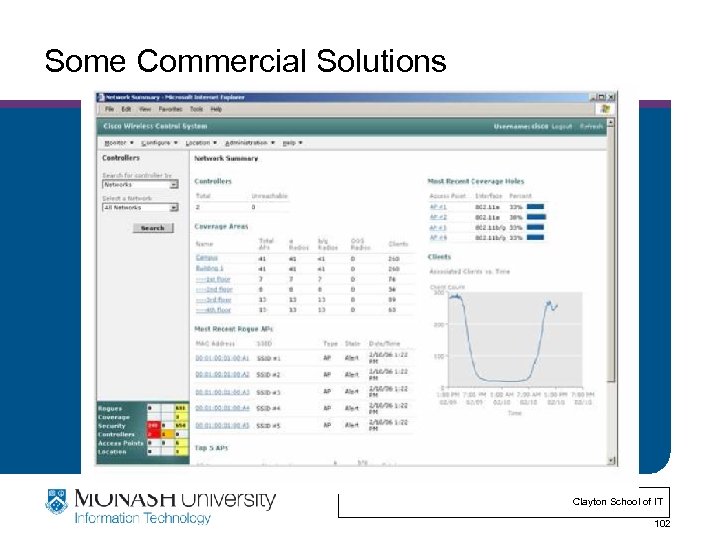Click the red Controllers alarm cell
The height and width of the screenshot is (540, 720).
[x=153, y=434]
